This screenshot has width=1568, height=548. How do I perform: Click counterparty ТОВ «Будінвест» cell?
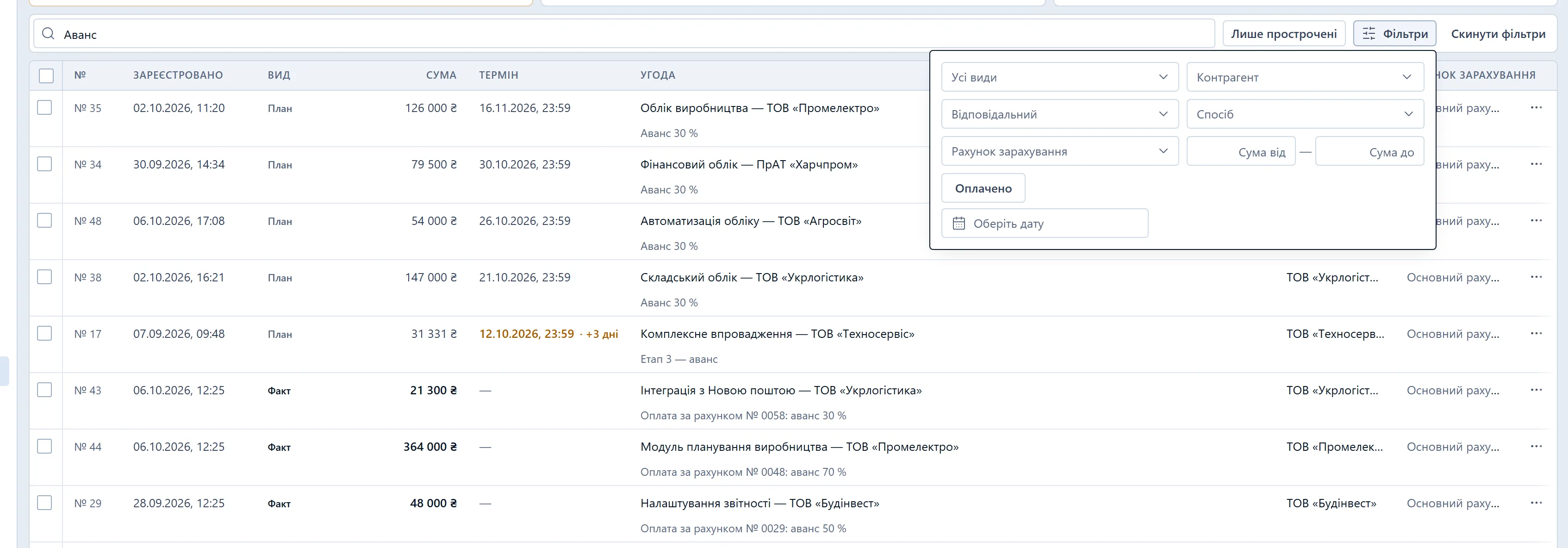(1331, 503)
